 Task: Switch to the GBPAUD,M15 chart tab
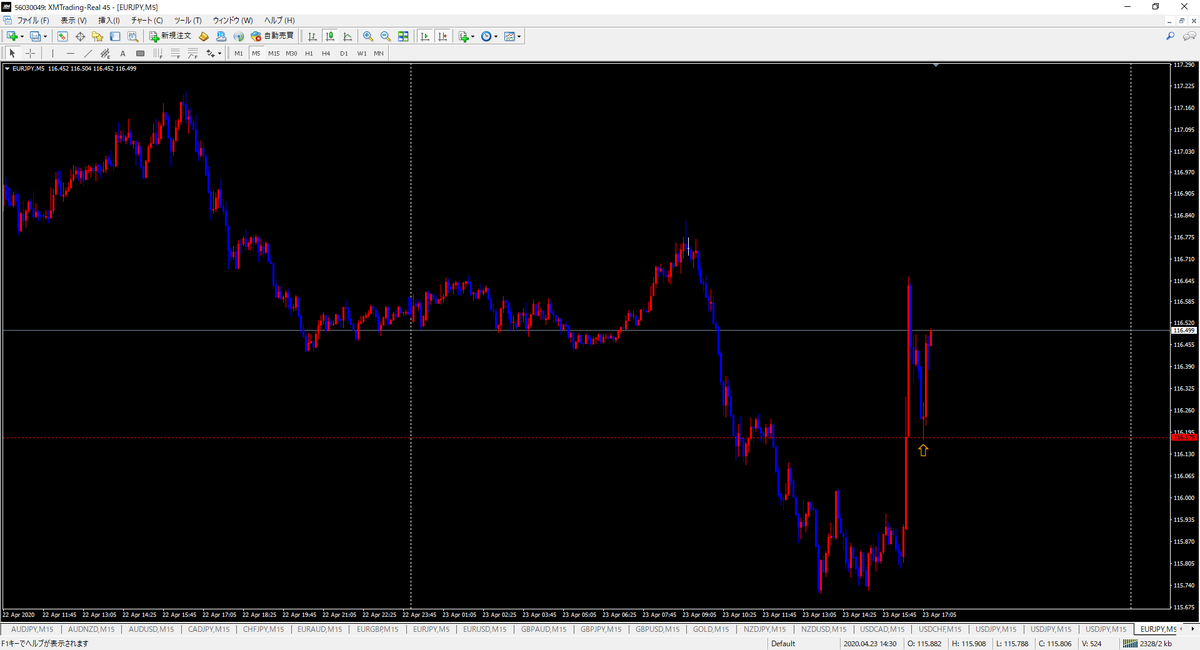click(x=543, y=629)
